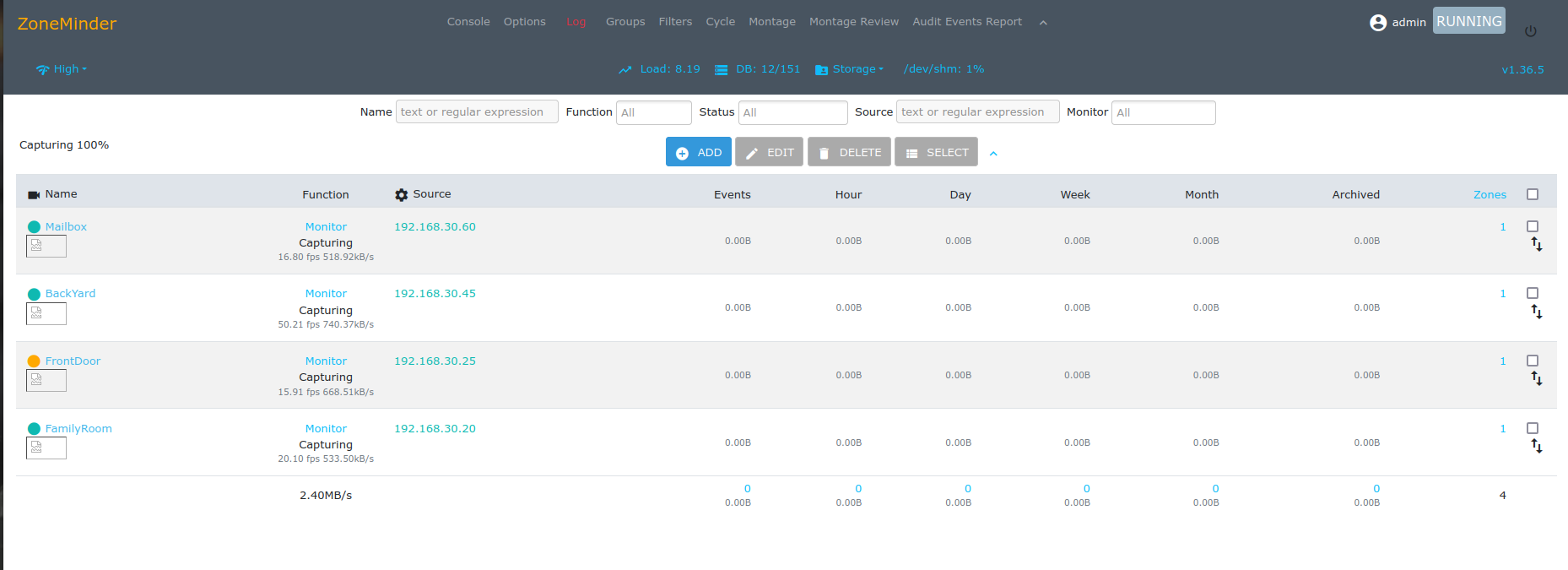Click the RUNNING status button
The height and width of the screenshot is (570, 1568).
(1469, 21)
